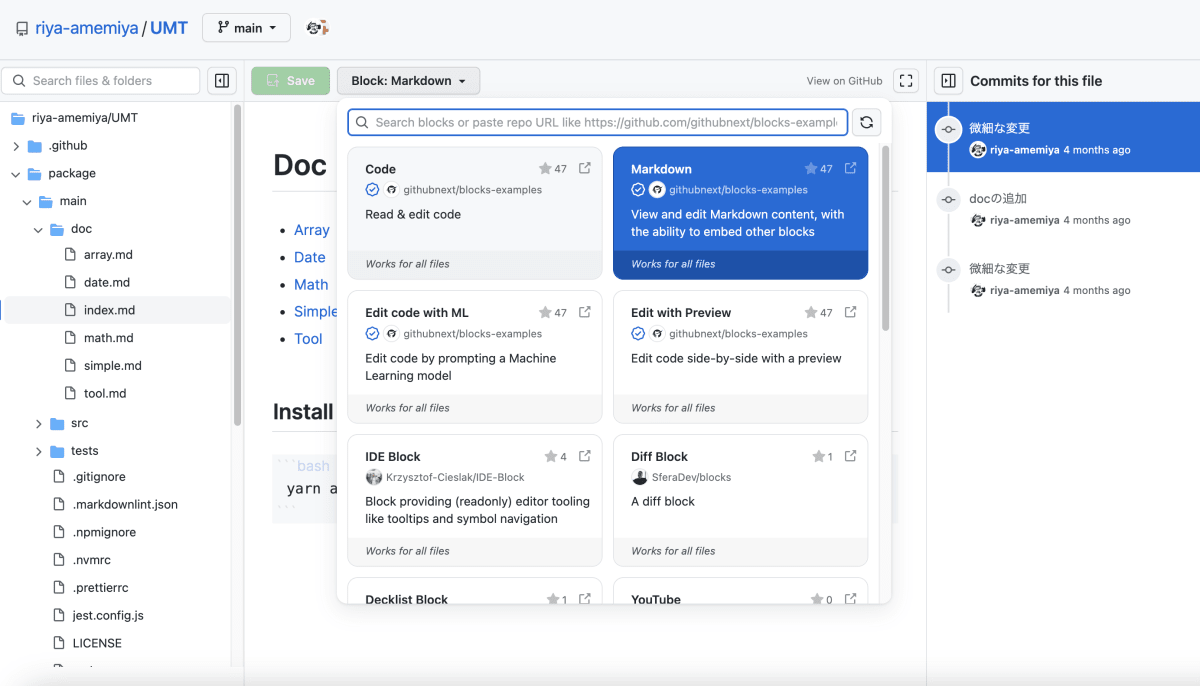Click the Search blocks or repo URL field
This screenshot has height=686, width=1200.
[x=598, y=122]
